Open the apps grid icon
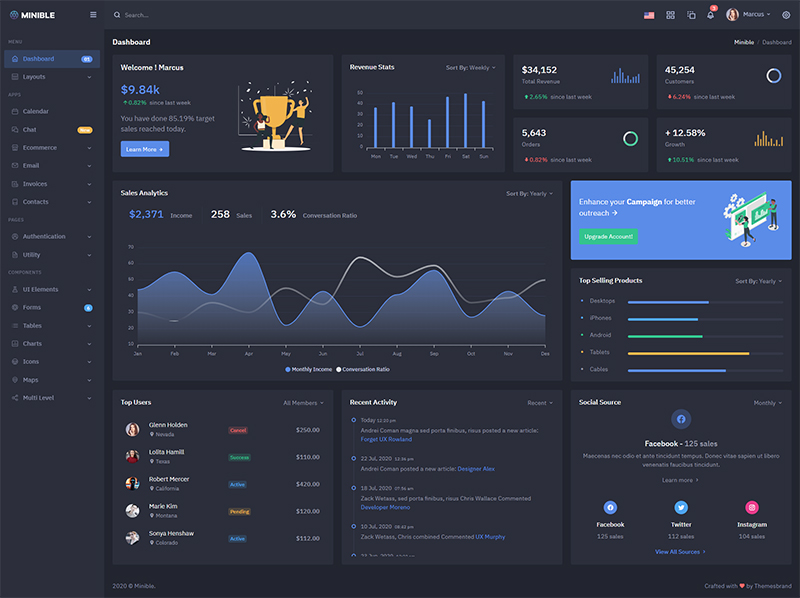Image resolution: width=800 pixels, height=598 pixels. click(670, 15)
